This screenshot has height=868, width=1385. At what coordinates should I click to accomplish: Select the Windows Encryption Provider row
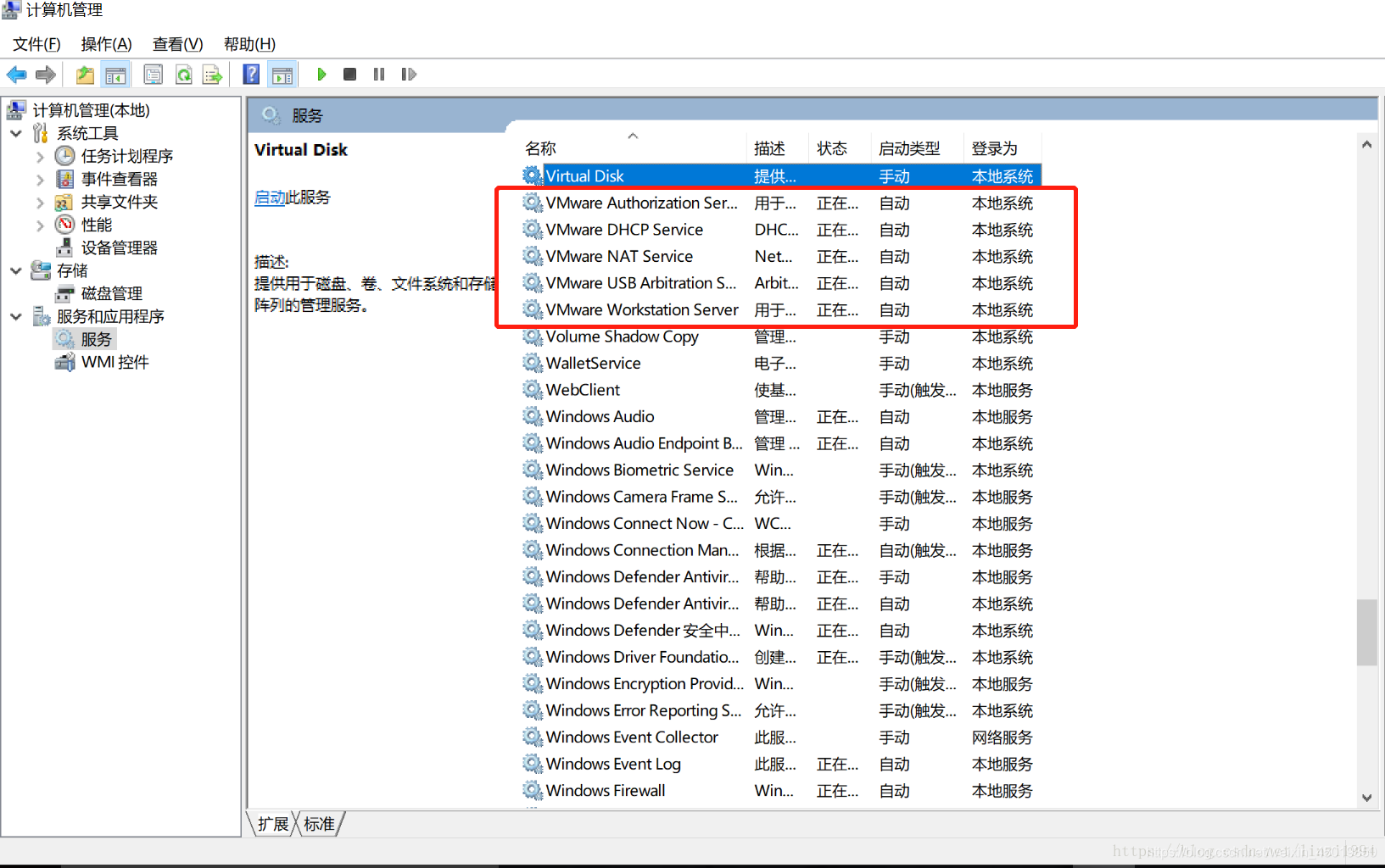coord(780,683)
